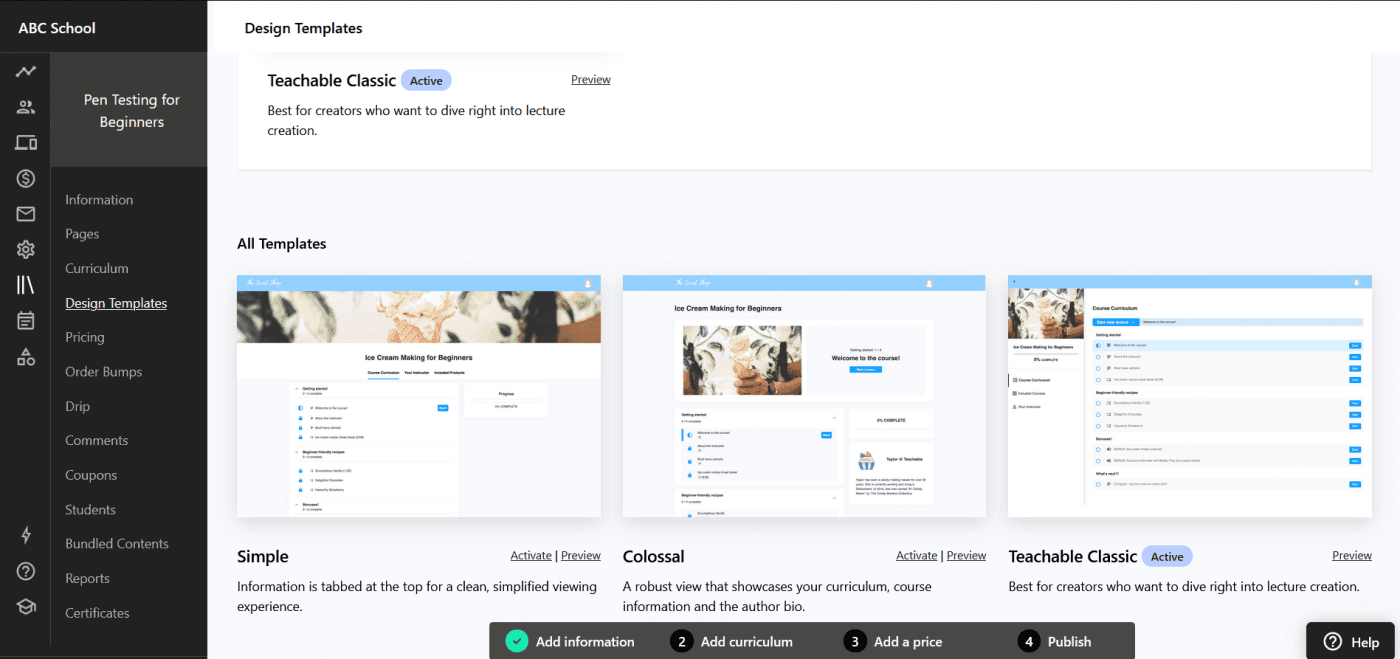Image resolution: width=1400 pixels, height=659 pixels.
Task: Open the Drip section
Action: (77, 406)
